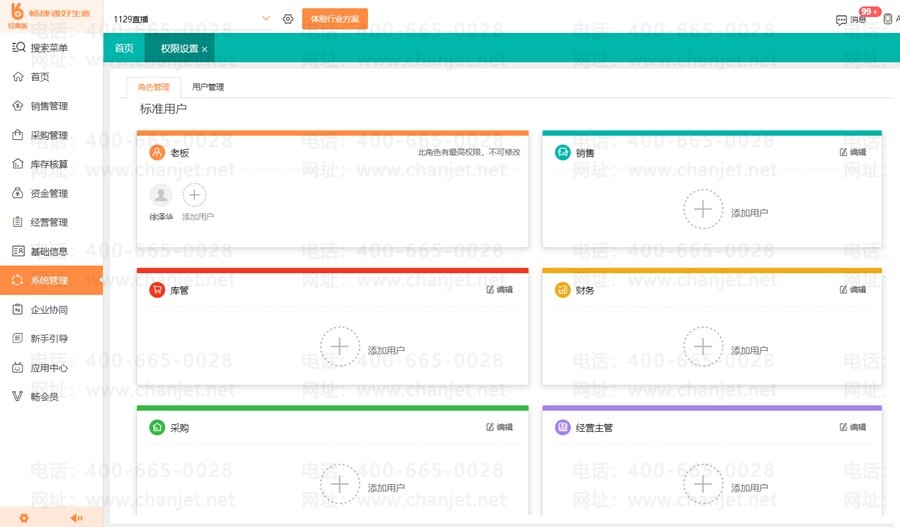Click the 销售 role teal icon

click(x=562, y=153)
